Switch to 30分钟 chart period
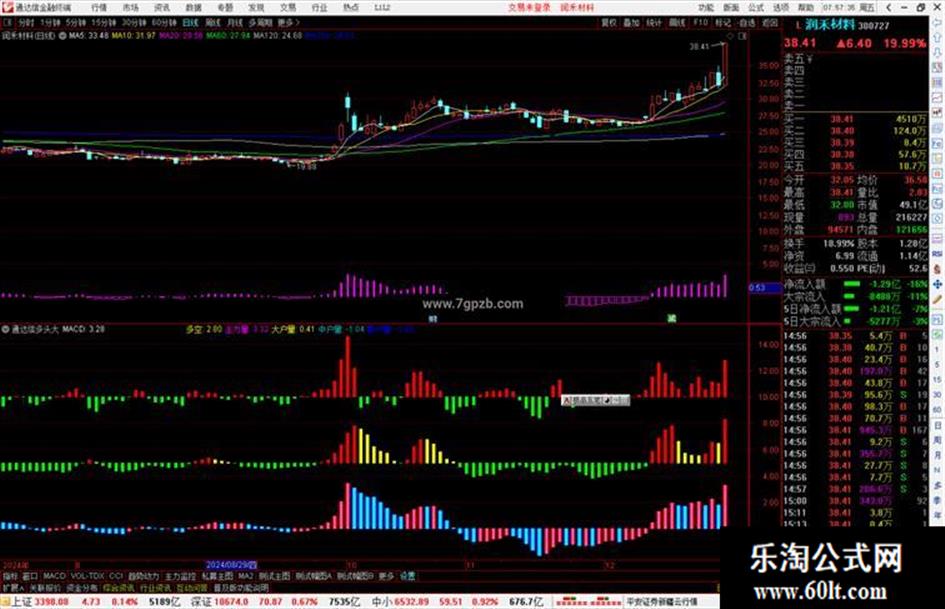945x609 pixels. pos(134,23)
